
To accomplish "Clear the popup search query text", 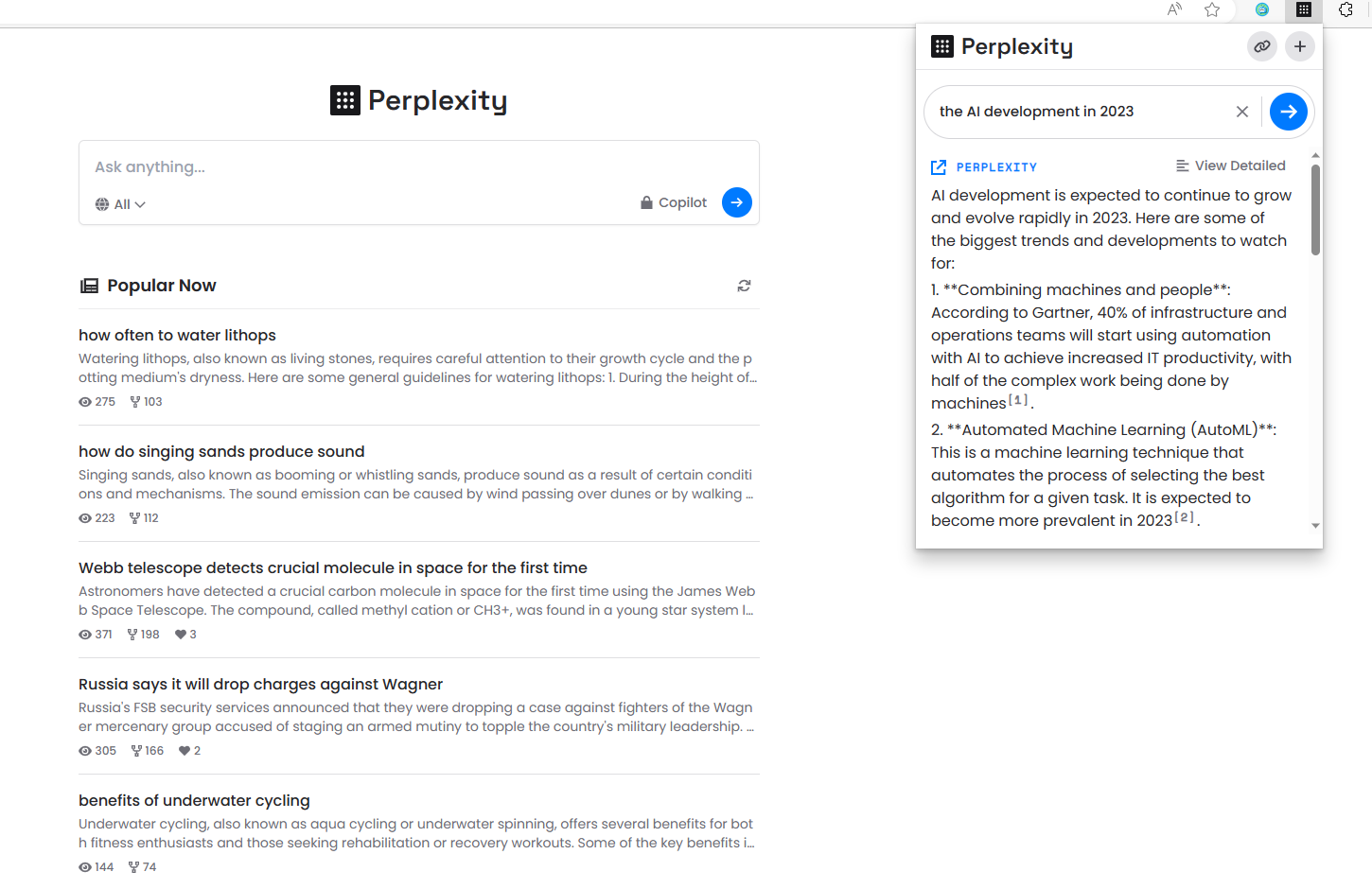I will 1242,112.
